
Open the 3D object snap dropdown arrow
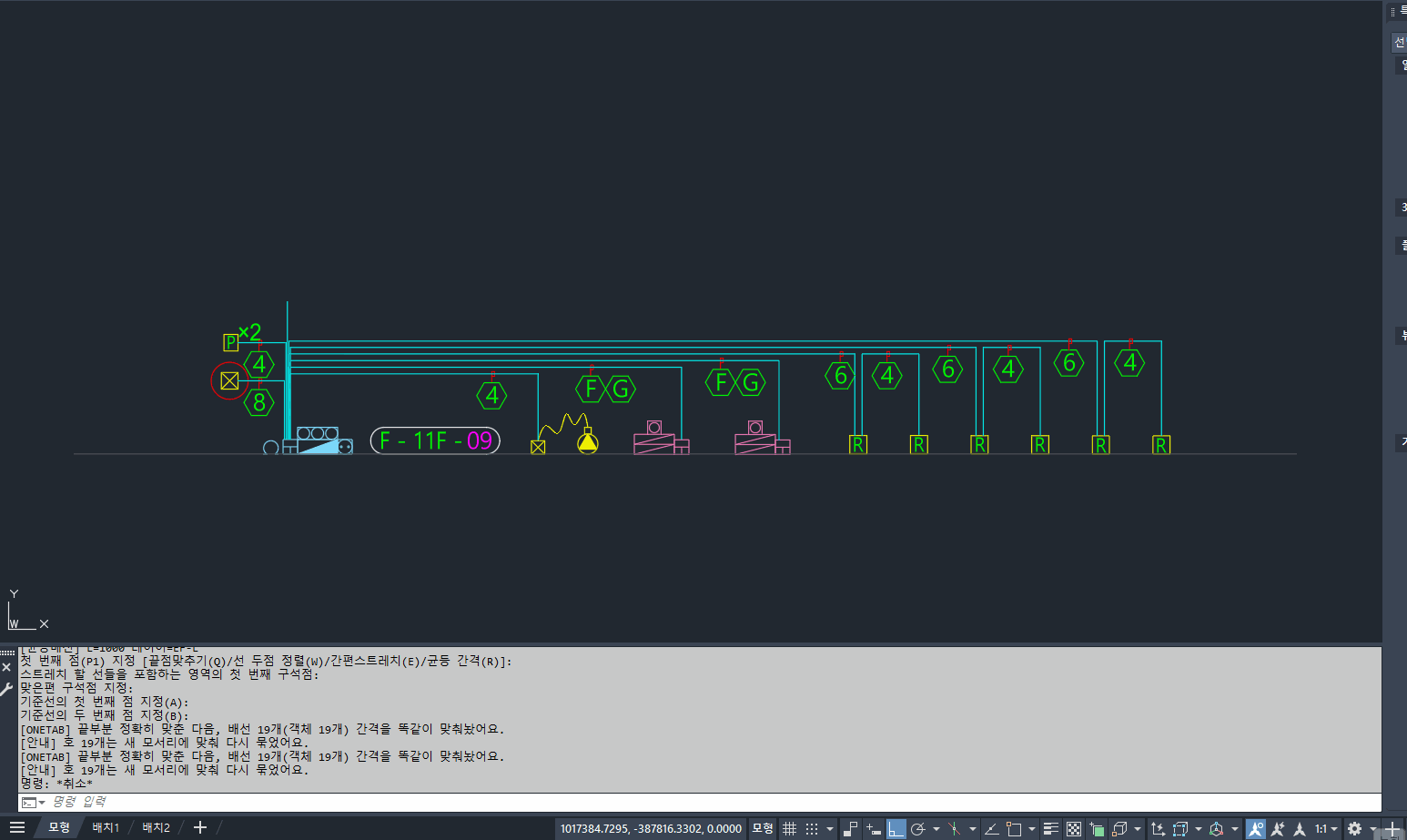tap(1137, 828)
